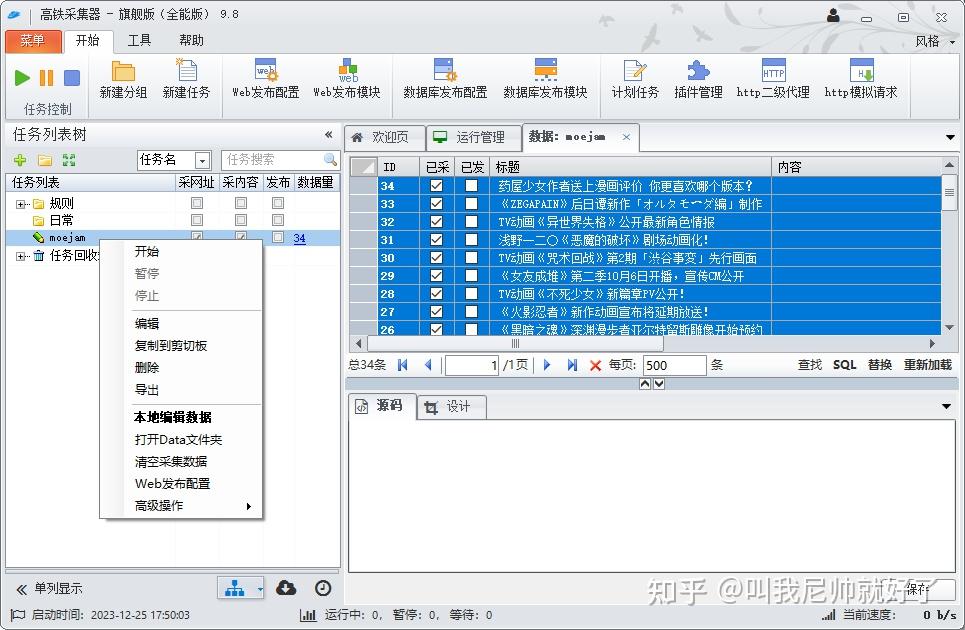Open the SQL query button
965x630 pixels.
coord(845,365)
